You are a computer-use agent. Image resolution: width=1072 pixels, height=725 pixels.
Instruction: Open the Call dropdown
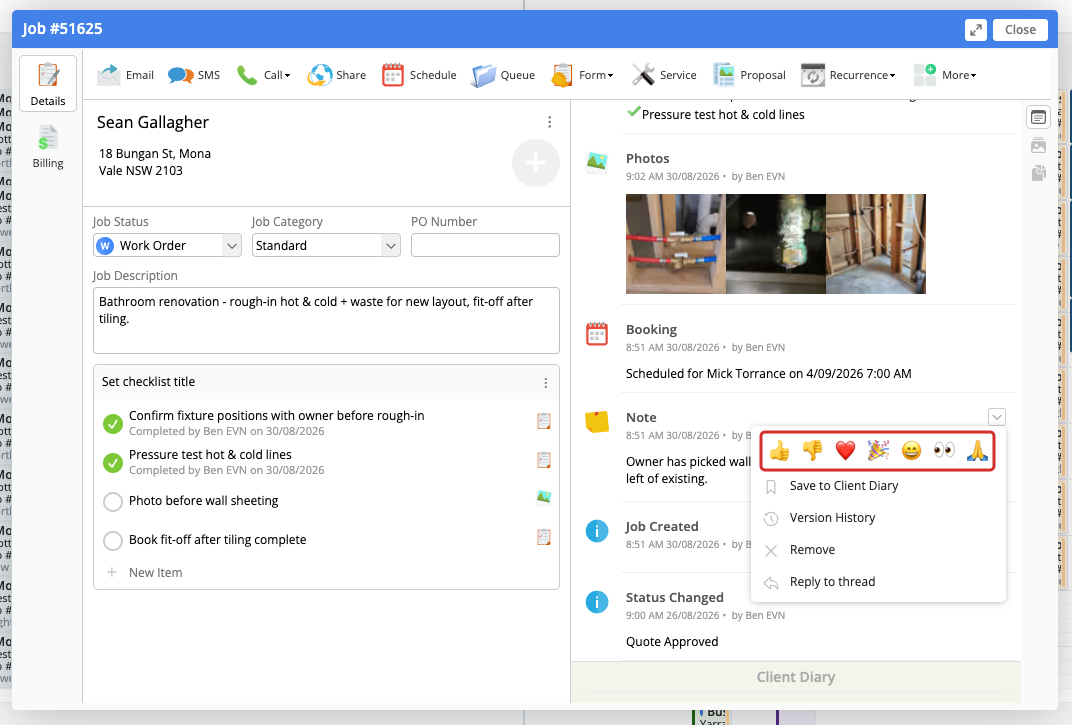tap(263, 75)
